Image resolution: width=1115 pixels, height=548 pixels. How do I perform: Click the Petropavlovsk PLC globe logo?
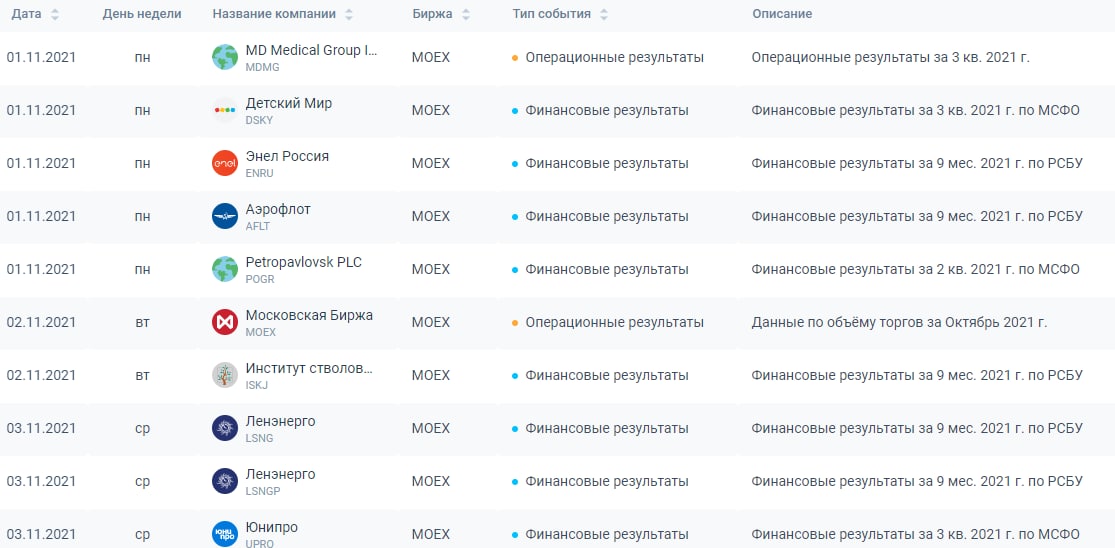(225, 269)
